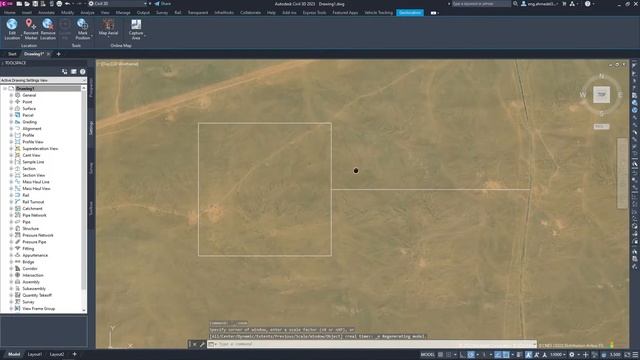Expand the Alignment node in settings tree

click(11, 129)
